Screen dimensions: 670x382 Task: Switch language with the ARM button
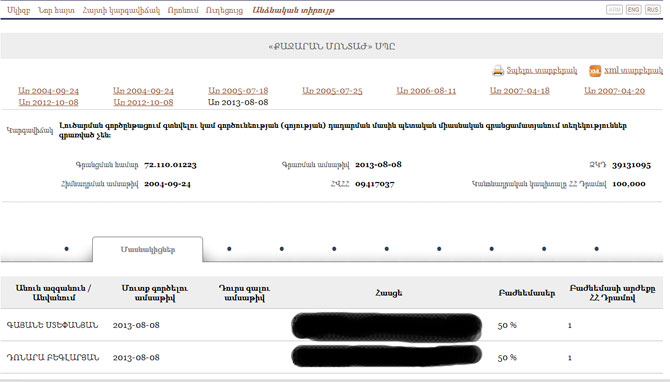coord(614,10)
